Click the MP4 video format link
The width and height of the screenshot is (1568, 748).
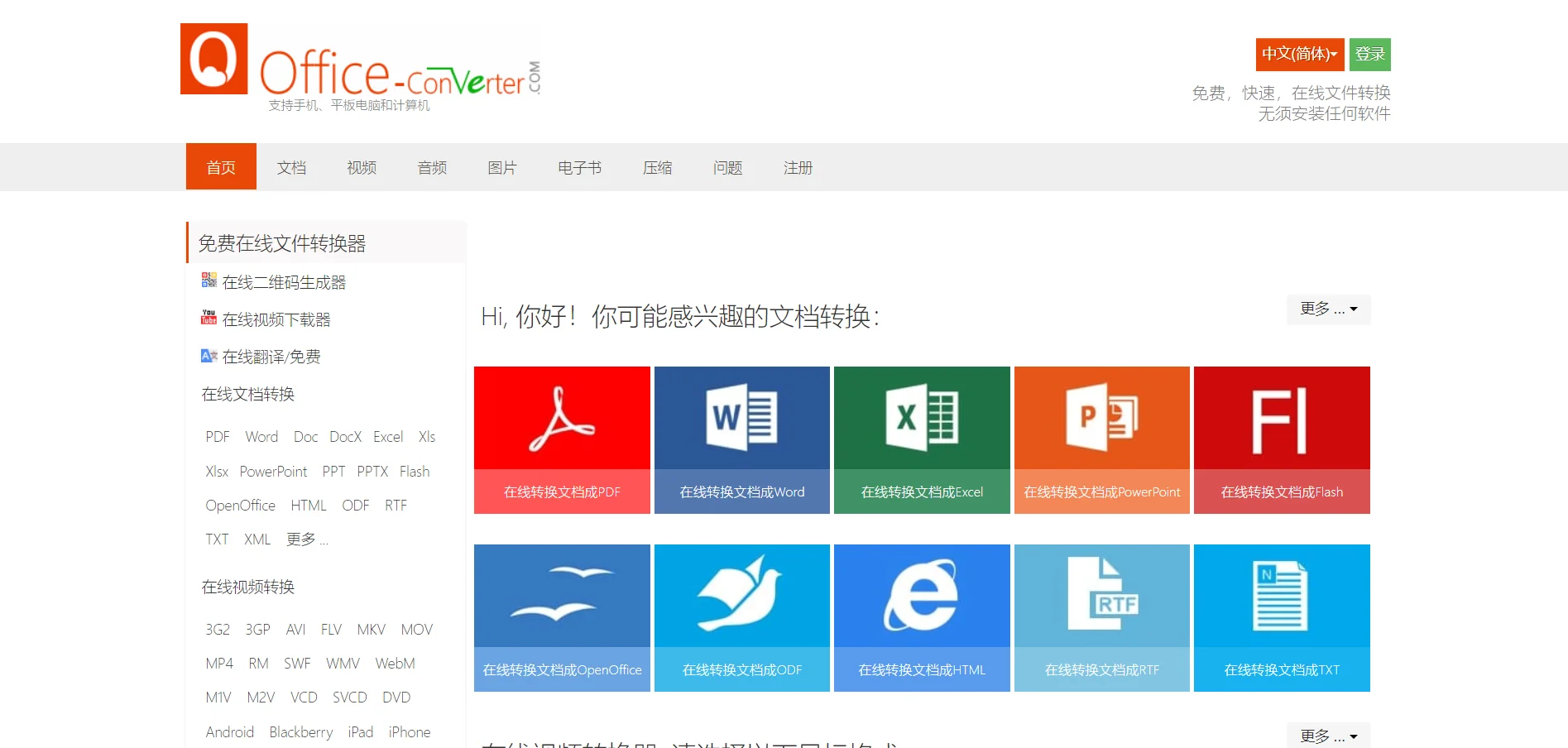[x=219, y=664]
